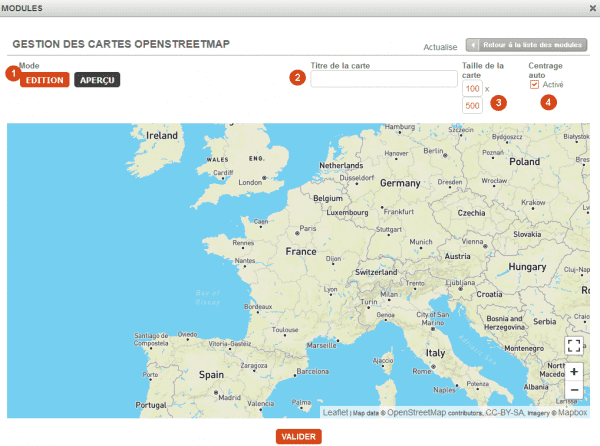Click the numbered marker 4 badge
This screenshot has width=600, height=446.
coord(547,101)
